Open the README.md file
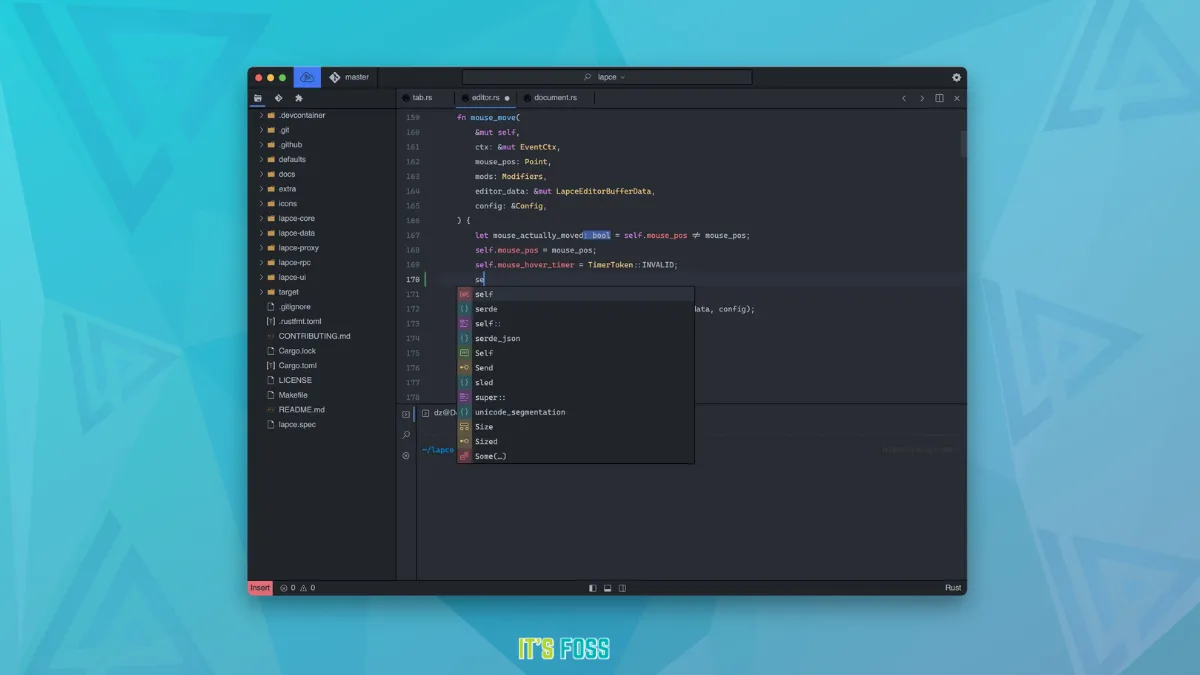 (x=322, y=409)
